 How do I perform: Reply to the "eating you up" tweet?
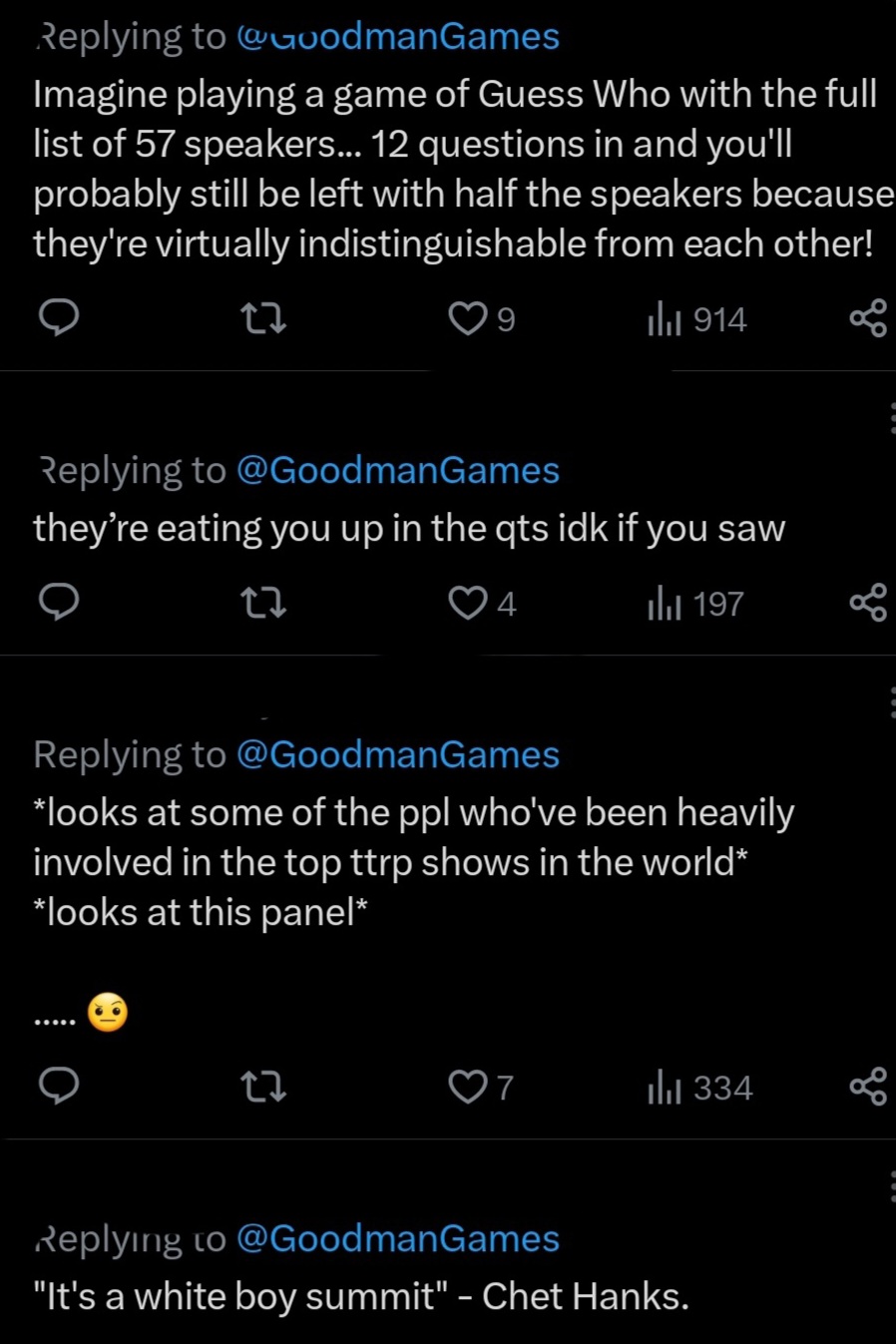pos(59,604)
